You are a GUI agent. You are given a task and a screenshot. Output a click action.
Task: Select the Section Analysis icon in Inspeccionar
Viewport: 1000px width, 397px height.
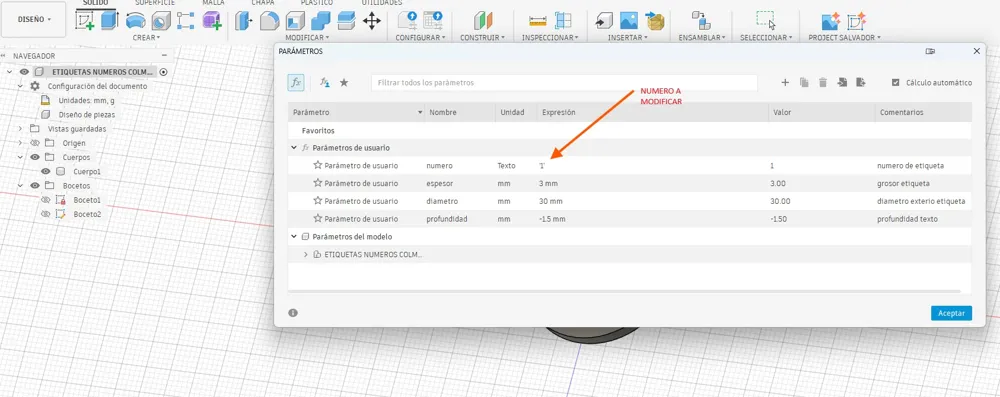coord(563,21)
